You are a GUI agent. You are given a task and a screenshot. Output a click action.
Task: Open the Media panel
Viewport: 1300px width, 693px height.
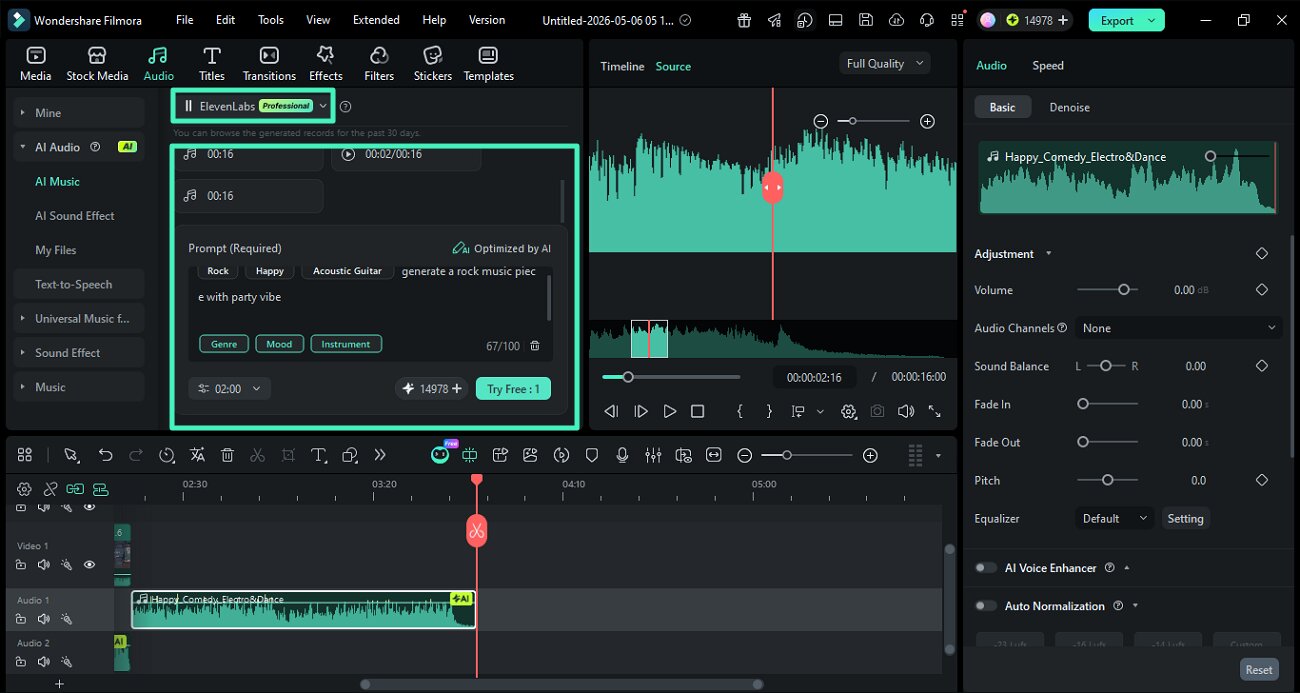pyautogui.click(x=36, y=64)
